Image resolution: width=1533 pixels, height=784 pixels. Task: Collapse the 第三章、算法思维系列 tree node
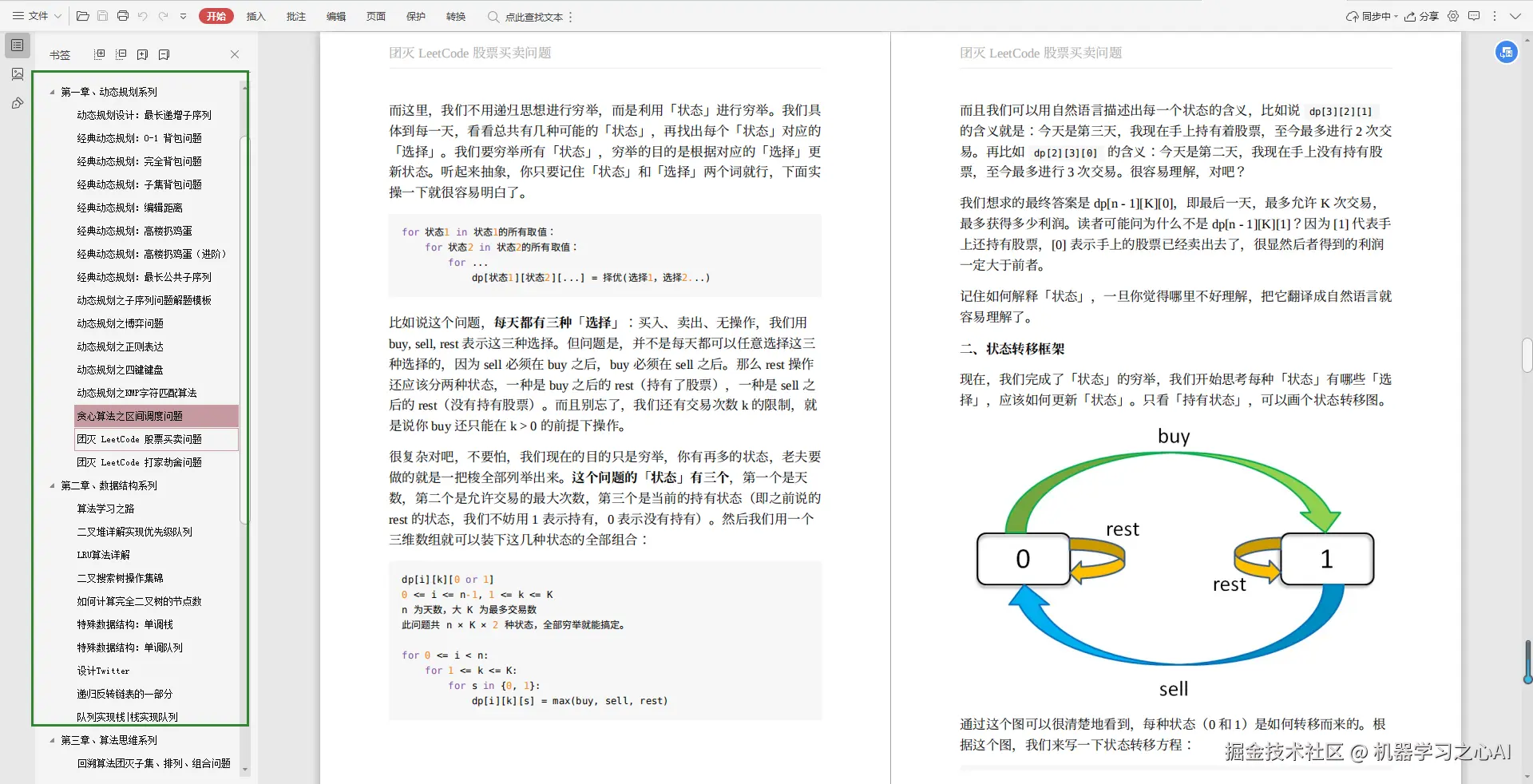53,741
